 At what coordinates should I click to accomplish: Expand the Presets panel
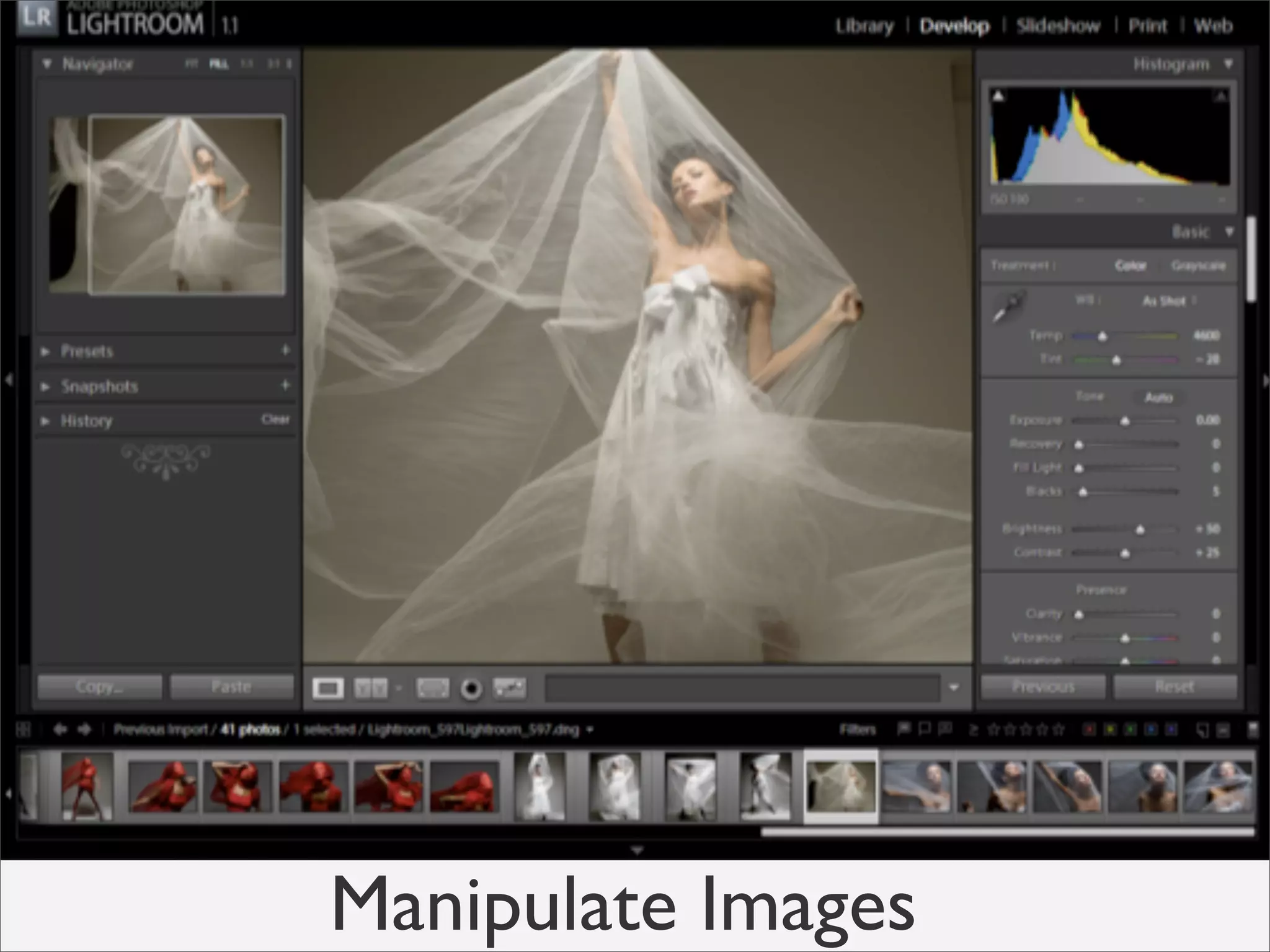pyautogui.click(x=87, y=351)
